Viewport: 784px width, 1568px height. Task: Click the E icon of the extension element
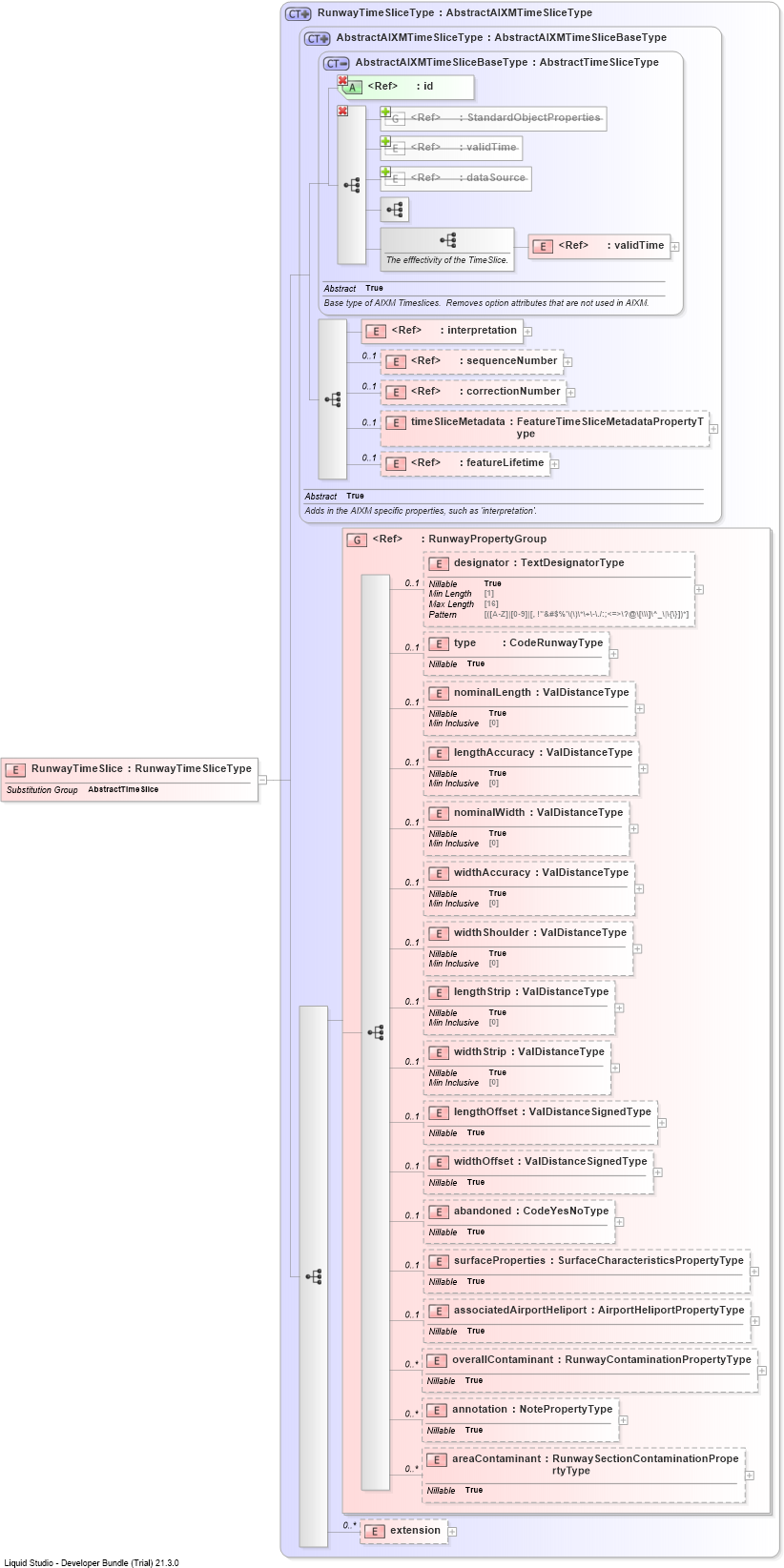coord(375,1531)
